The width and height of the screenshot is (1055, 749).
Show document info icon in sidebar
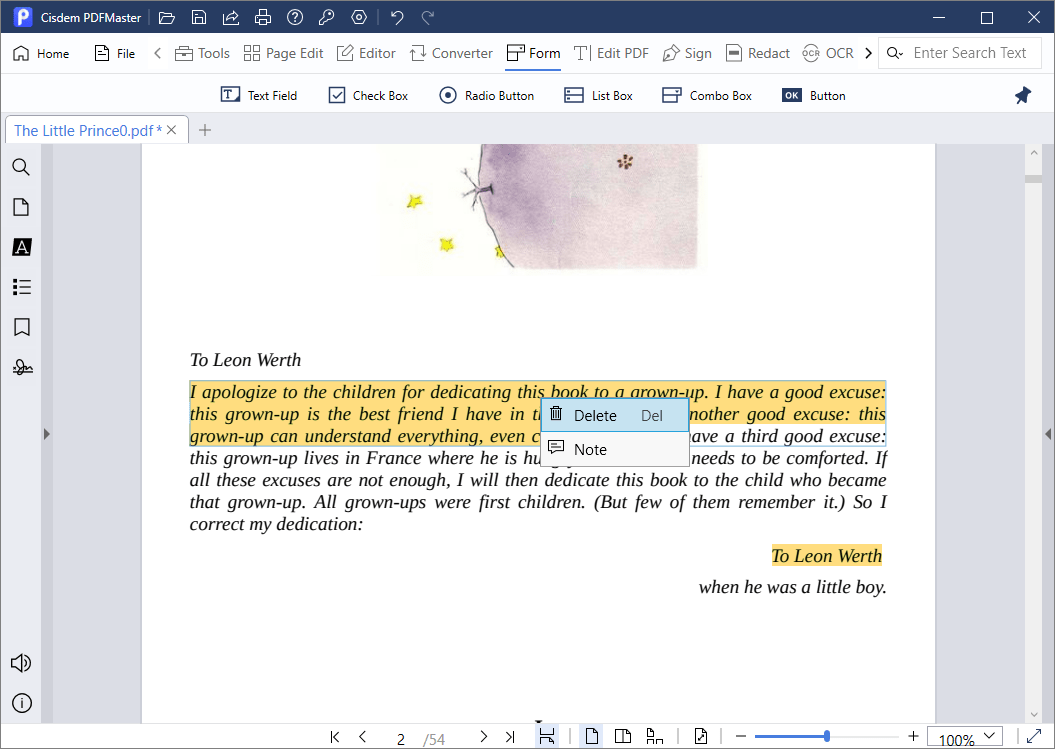click(x=22, y=704)
